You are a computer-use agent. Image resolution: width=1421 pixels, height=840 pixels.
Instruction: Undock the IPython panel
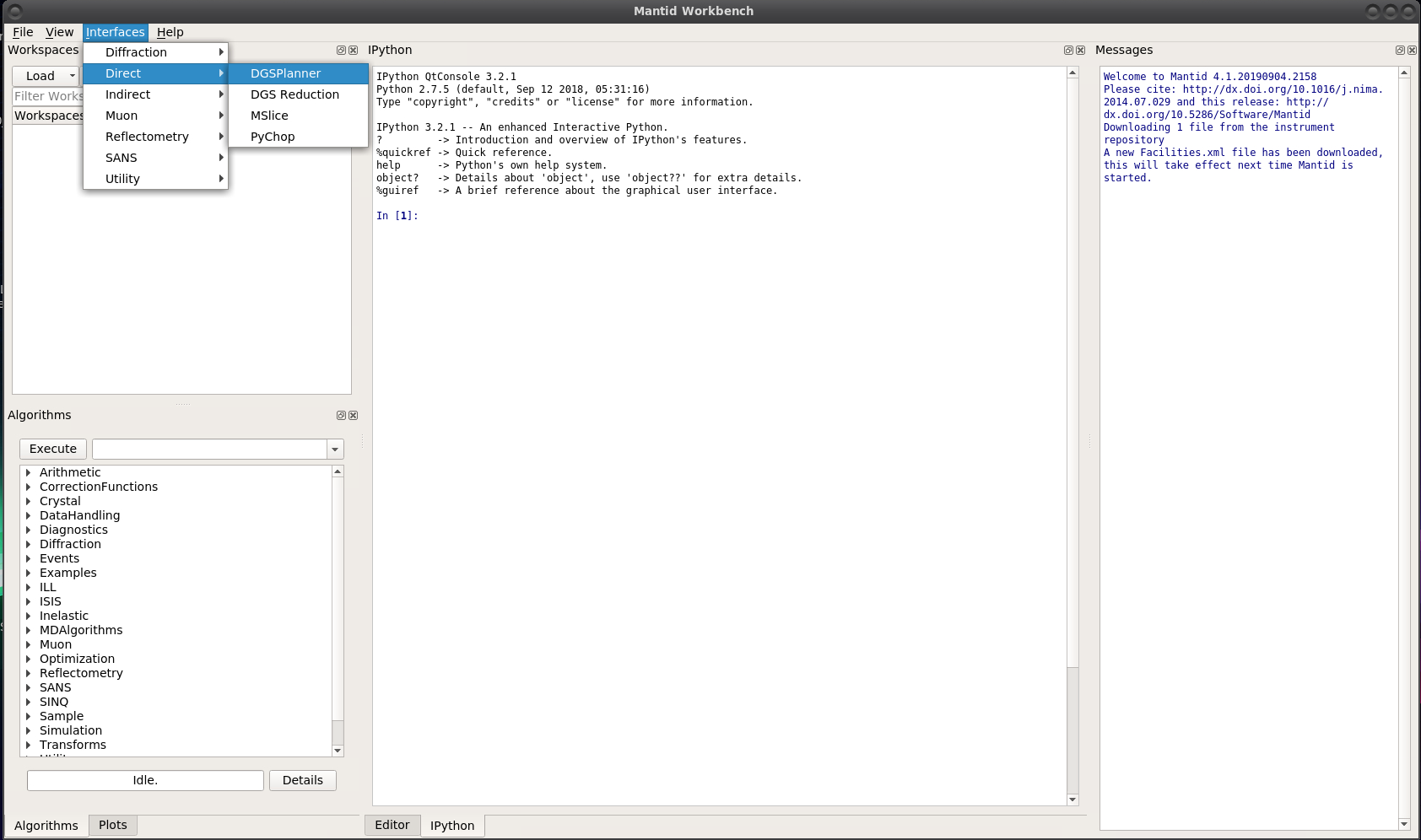1068,51
